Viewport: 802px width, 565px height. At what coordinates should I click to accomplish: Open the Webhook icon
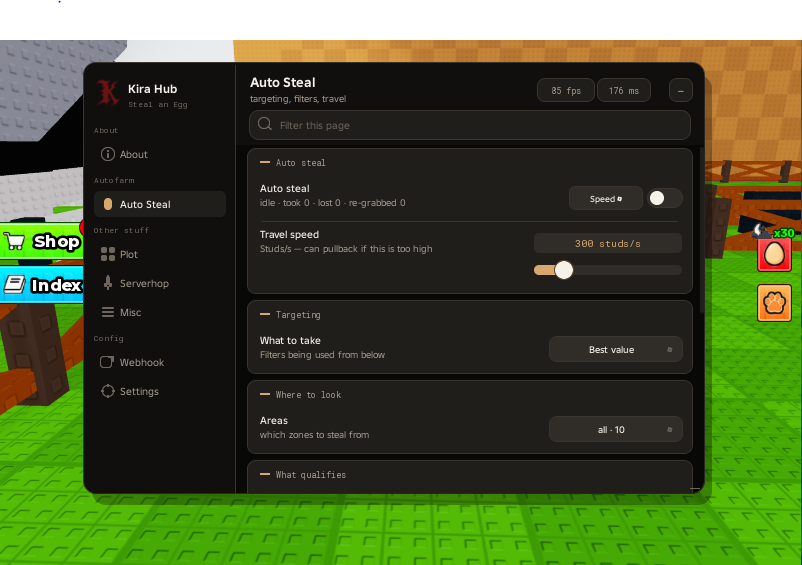(x=107, y=362)
